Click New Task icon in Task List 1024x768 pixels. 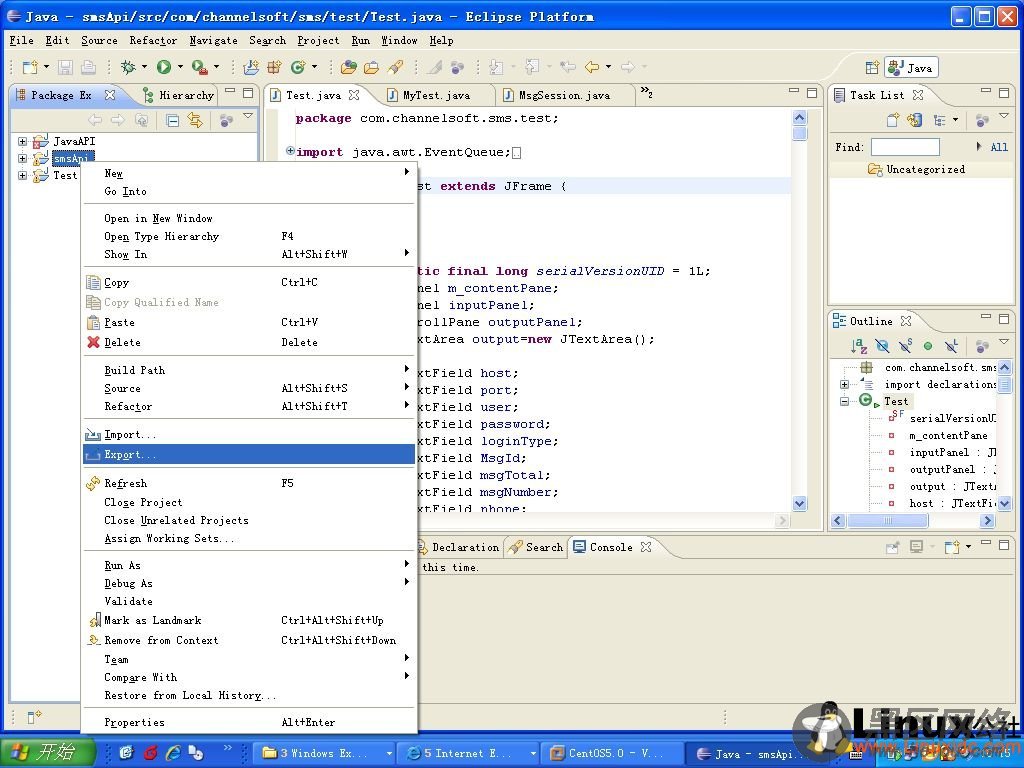[x=893, y=120]
